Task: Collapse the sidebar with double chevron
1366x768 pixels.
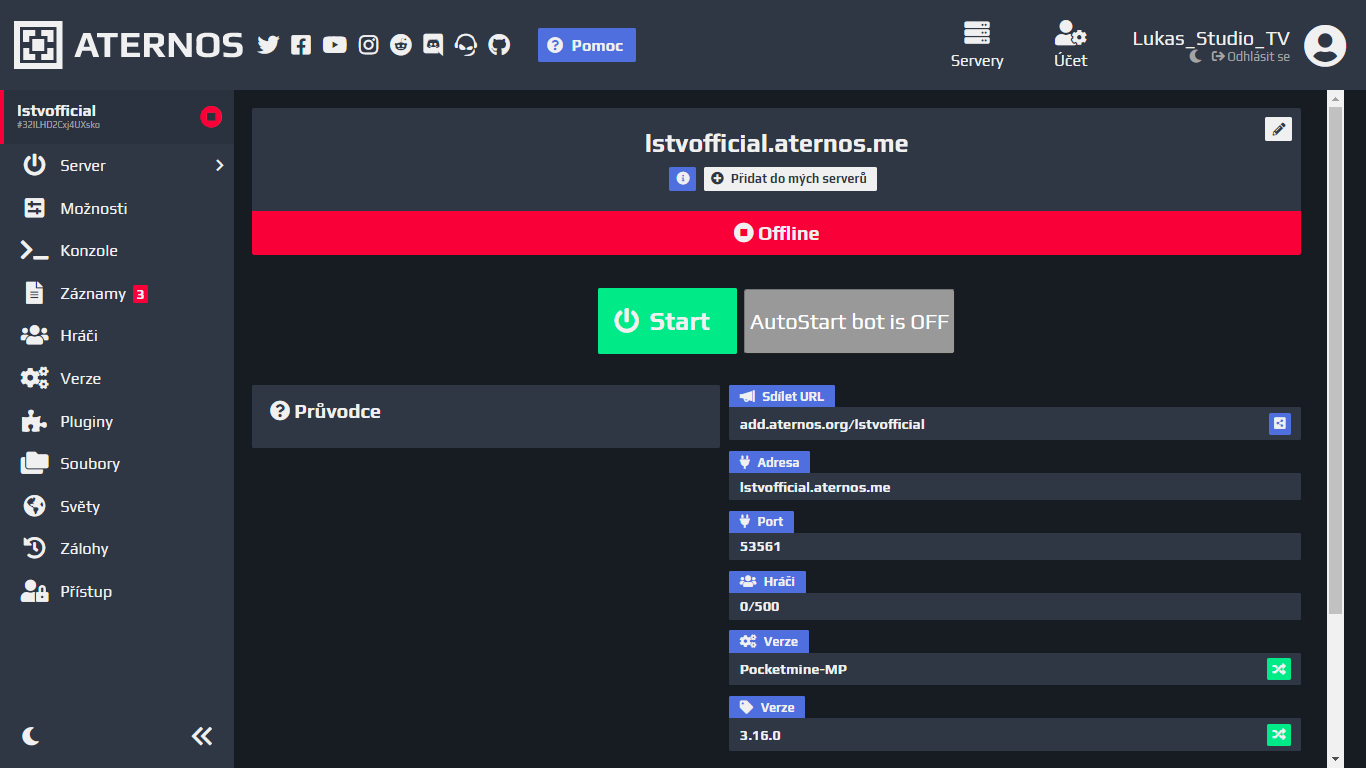Action: click(x=202, y=737)
